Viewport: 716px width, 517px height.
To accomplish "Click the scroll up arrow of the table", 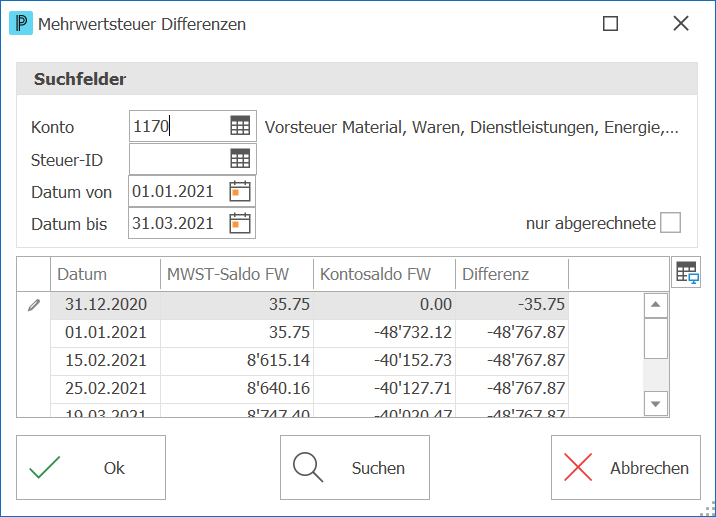I will 656,305.
